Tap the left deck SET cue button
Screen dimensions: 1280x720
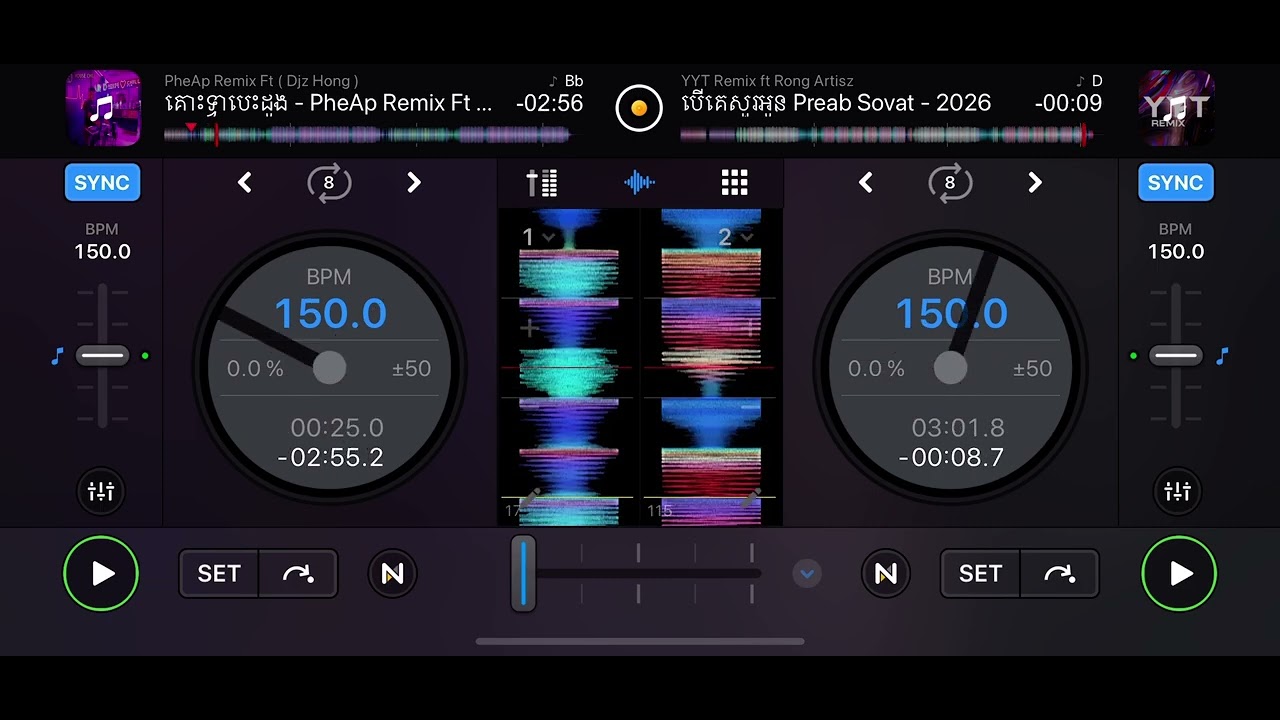[219, 573]
